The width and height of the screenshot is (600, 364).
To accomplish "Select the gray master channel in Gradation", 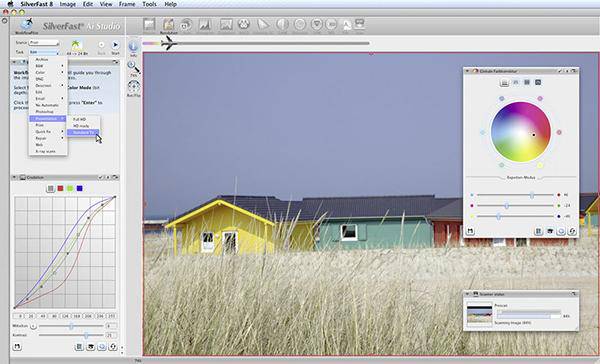I will [x=51, y=188].
